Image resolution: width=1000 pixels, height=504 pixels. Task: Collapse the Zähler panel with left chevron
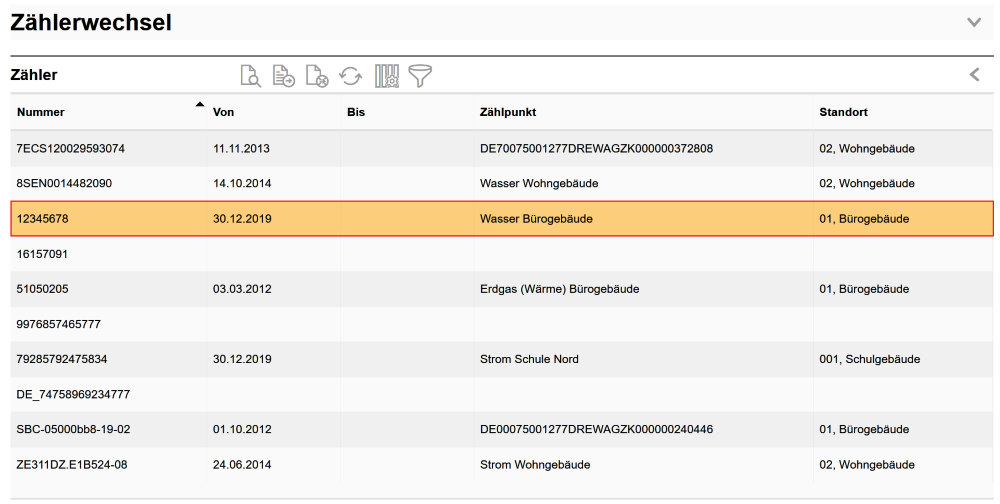tap(974, 75)
